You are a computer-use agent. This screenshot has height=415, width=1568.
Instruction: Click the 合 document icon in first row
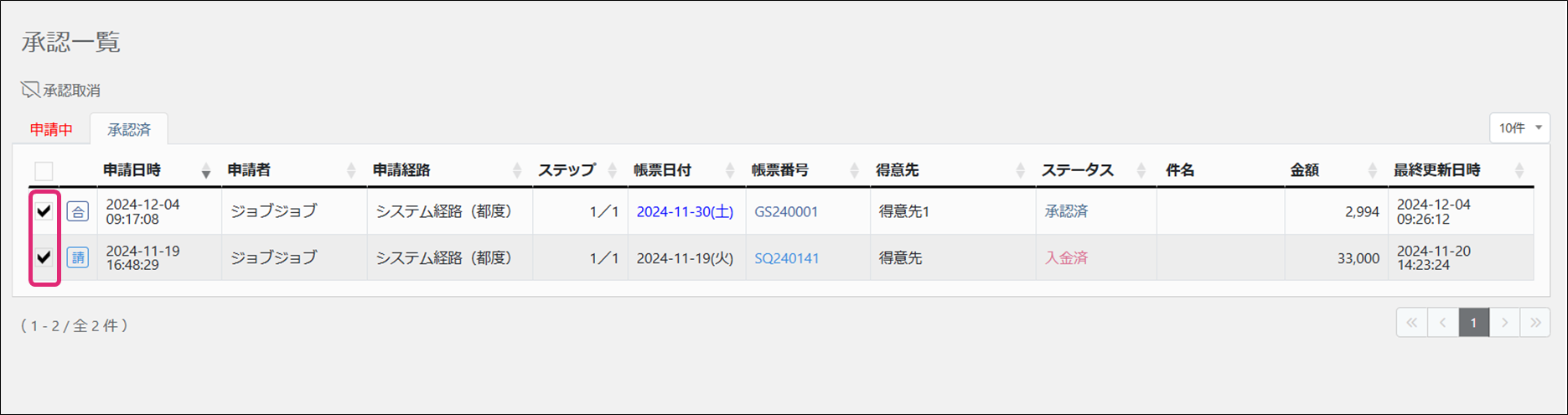[x=78, y=211]
